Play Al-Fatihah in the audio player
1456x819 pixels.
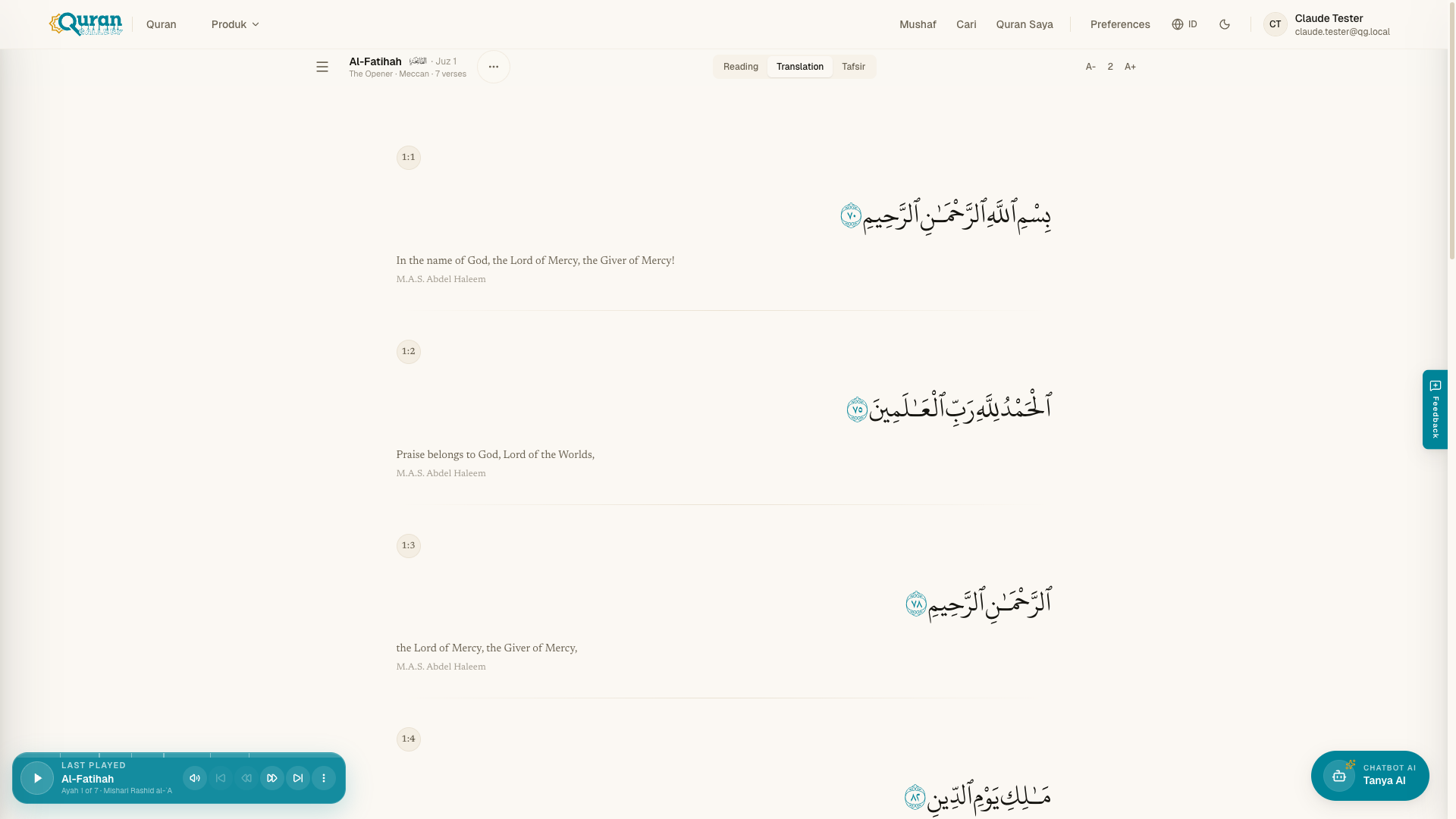coord(37,778)
